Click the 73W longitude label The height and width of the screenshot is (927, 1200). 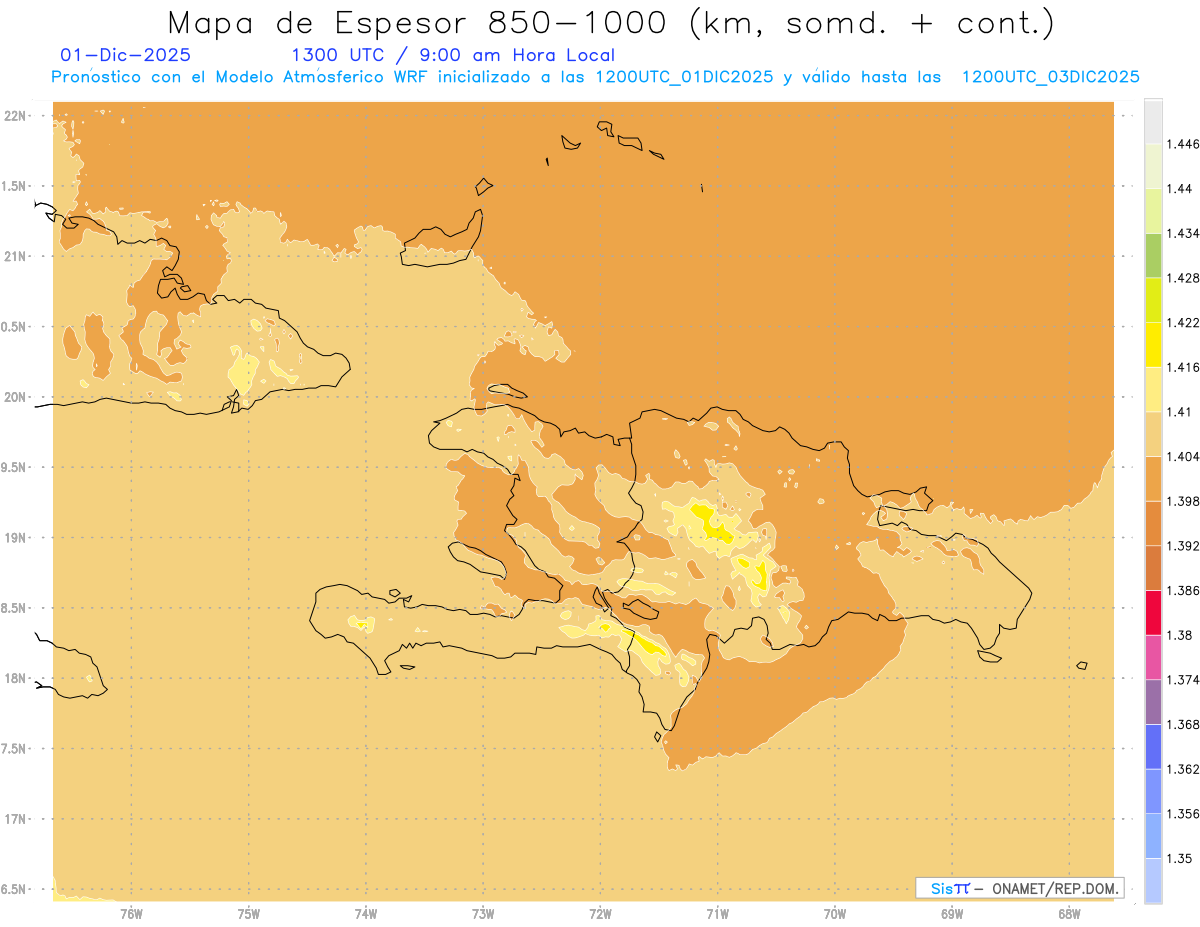(x=483, y=912)
